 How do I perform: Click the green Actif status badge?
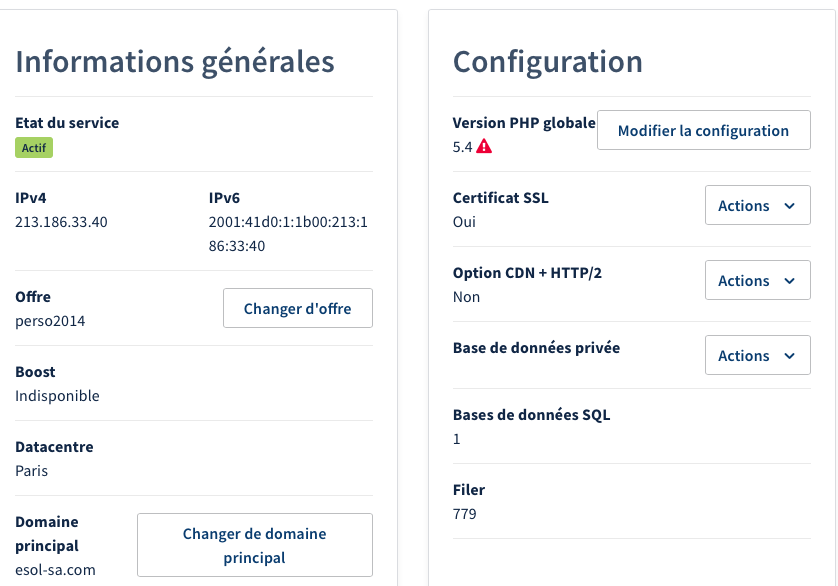(34, 148)
